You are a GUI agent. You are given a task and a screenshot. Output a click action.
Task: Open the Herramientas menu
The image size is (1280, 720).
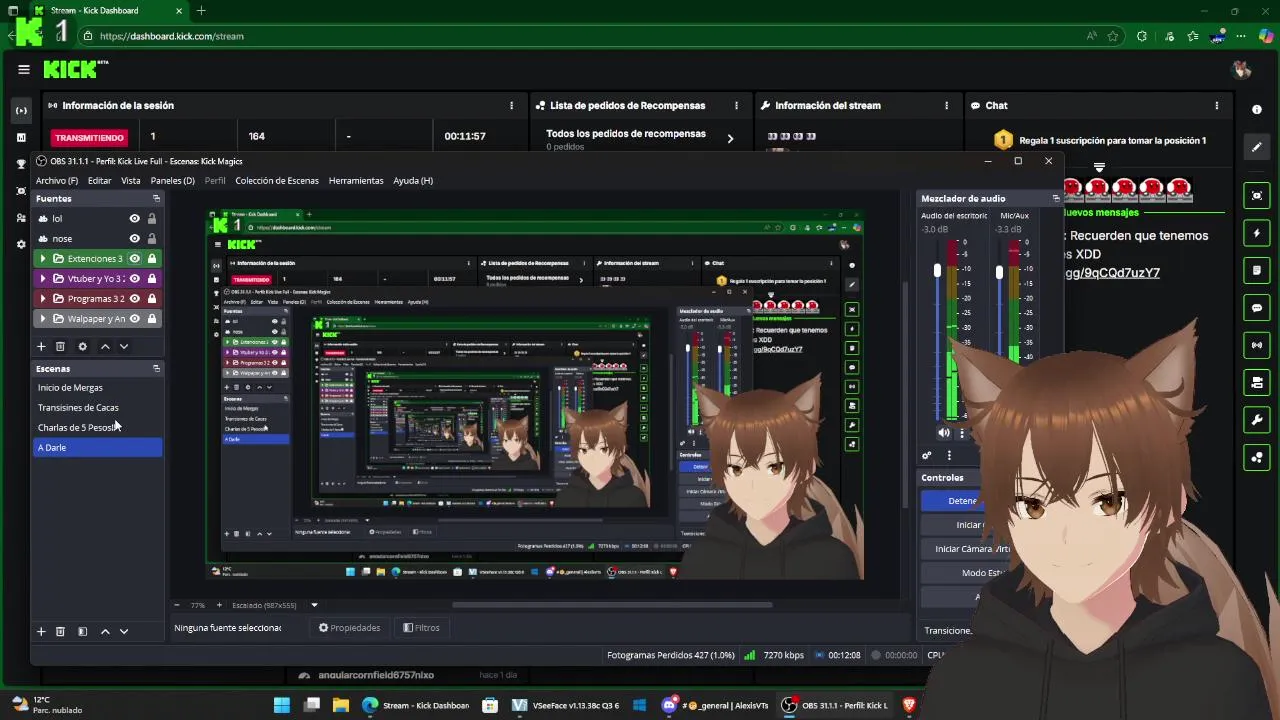[x=356, y=181]
